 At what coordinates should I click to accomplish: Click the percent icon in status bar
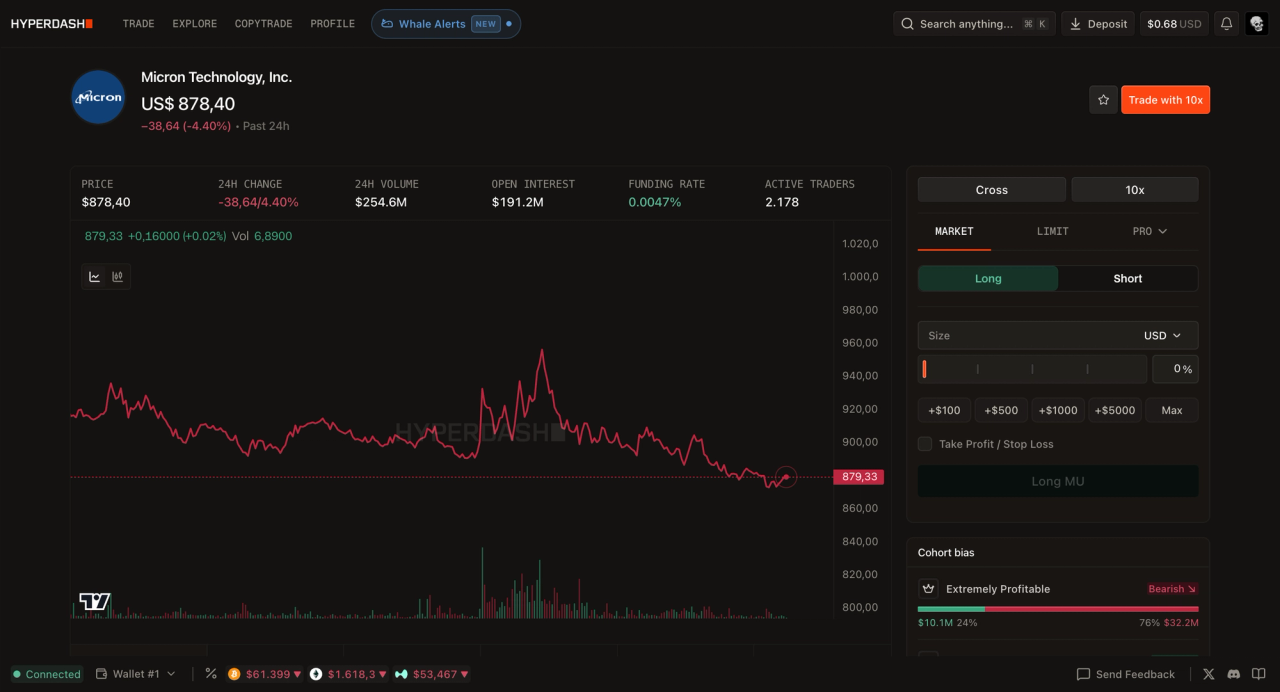(x=211, y=674)
